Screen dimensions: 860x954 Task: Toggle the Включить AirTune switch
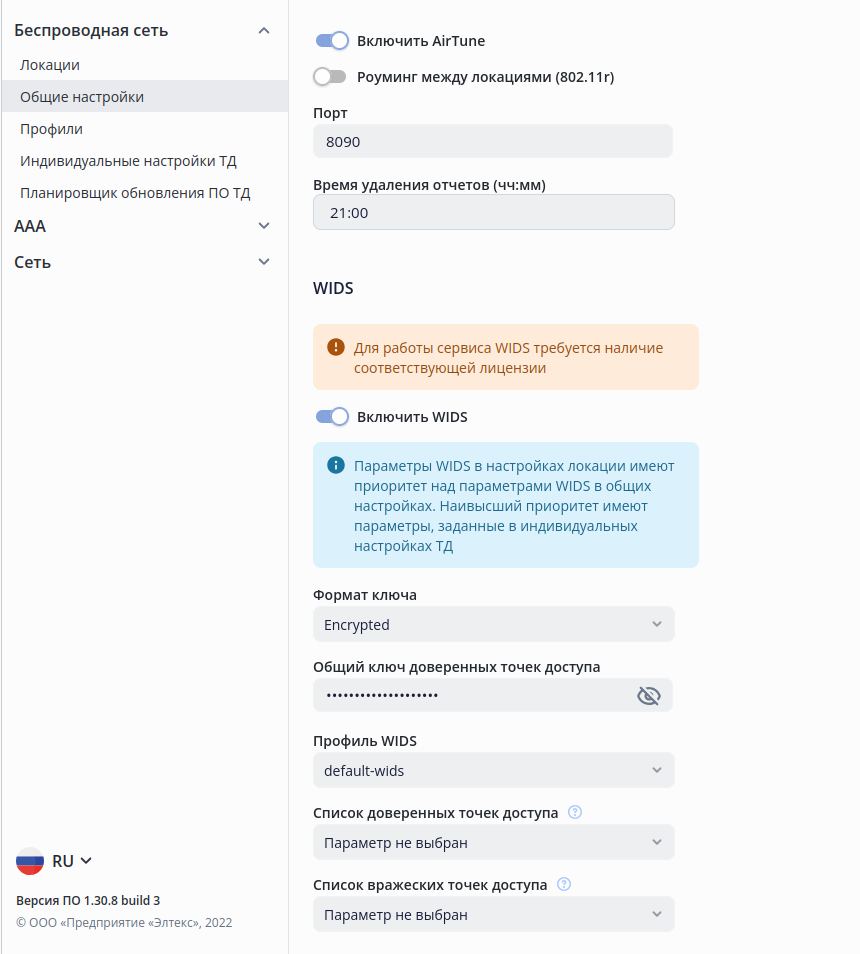[x=331, y=41]
